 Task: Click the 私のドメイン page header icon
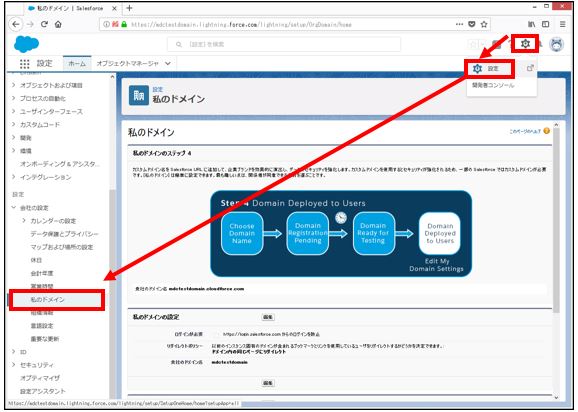[x=139, y=95]
